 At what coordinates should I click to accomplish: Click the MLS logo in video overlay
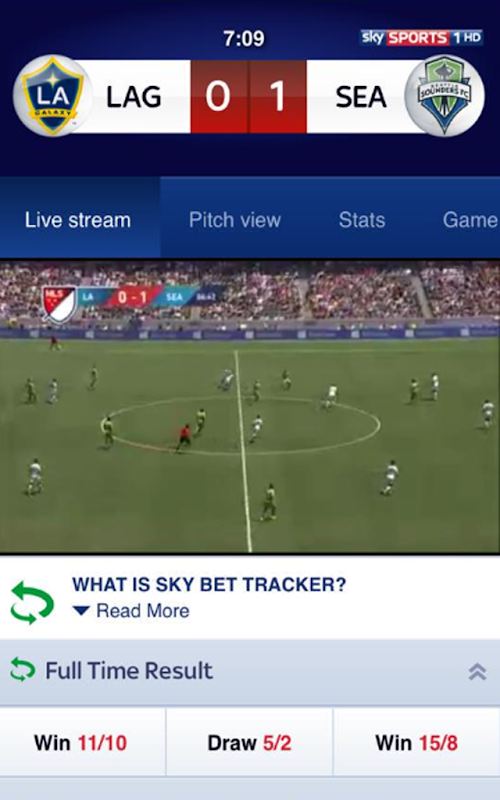[x=60, y=303]
